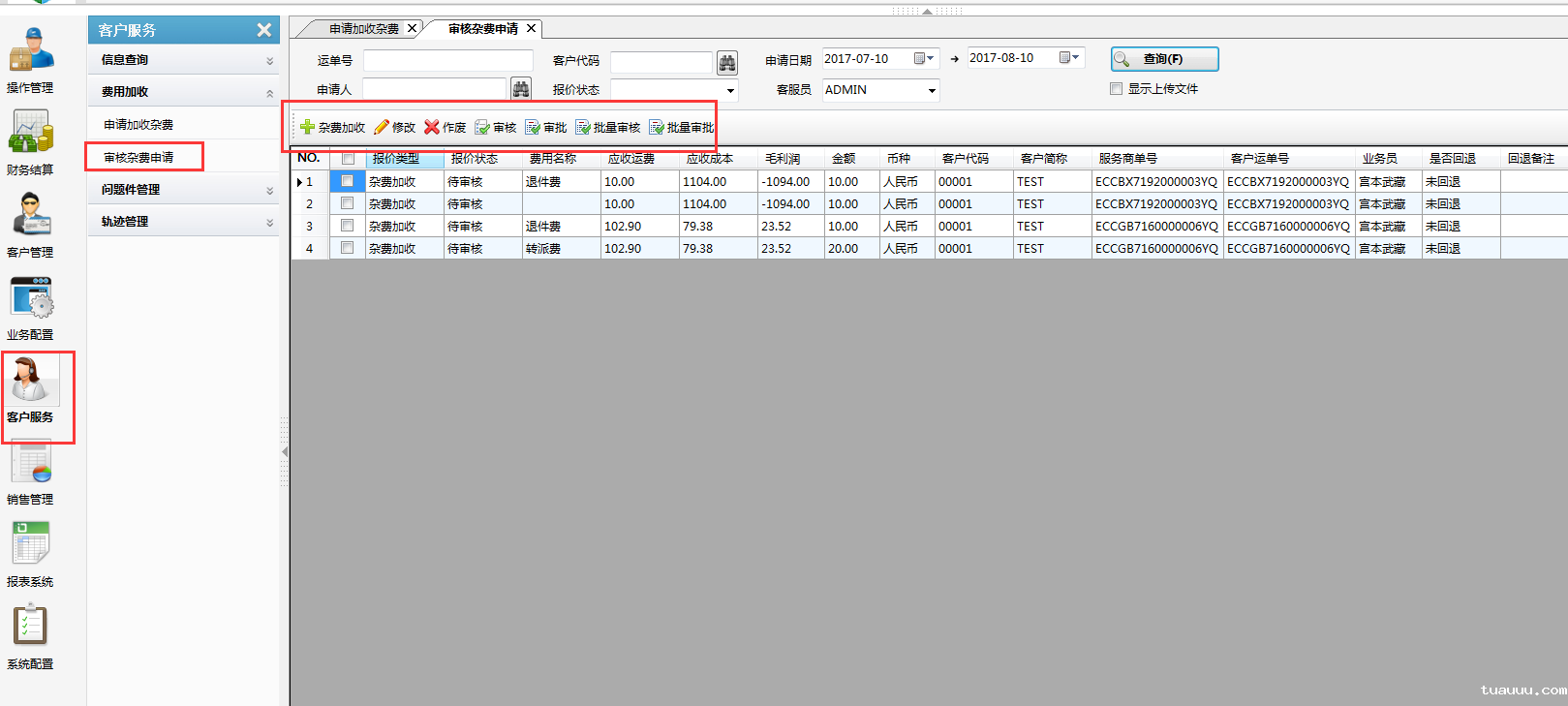Sort by the 服务商单号 column header
Viewport: 1568px width, 706px height.
pos(1157,158)
